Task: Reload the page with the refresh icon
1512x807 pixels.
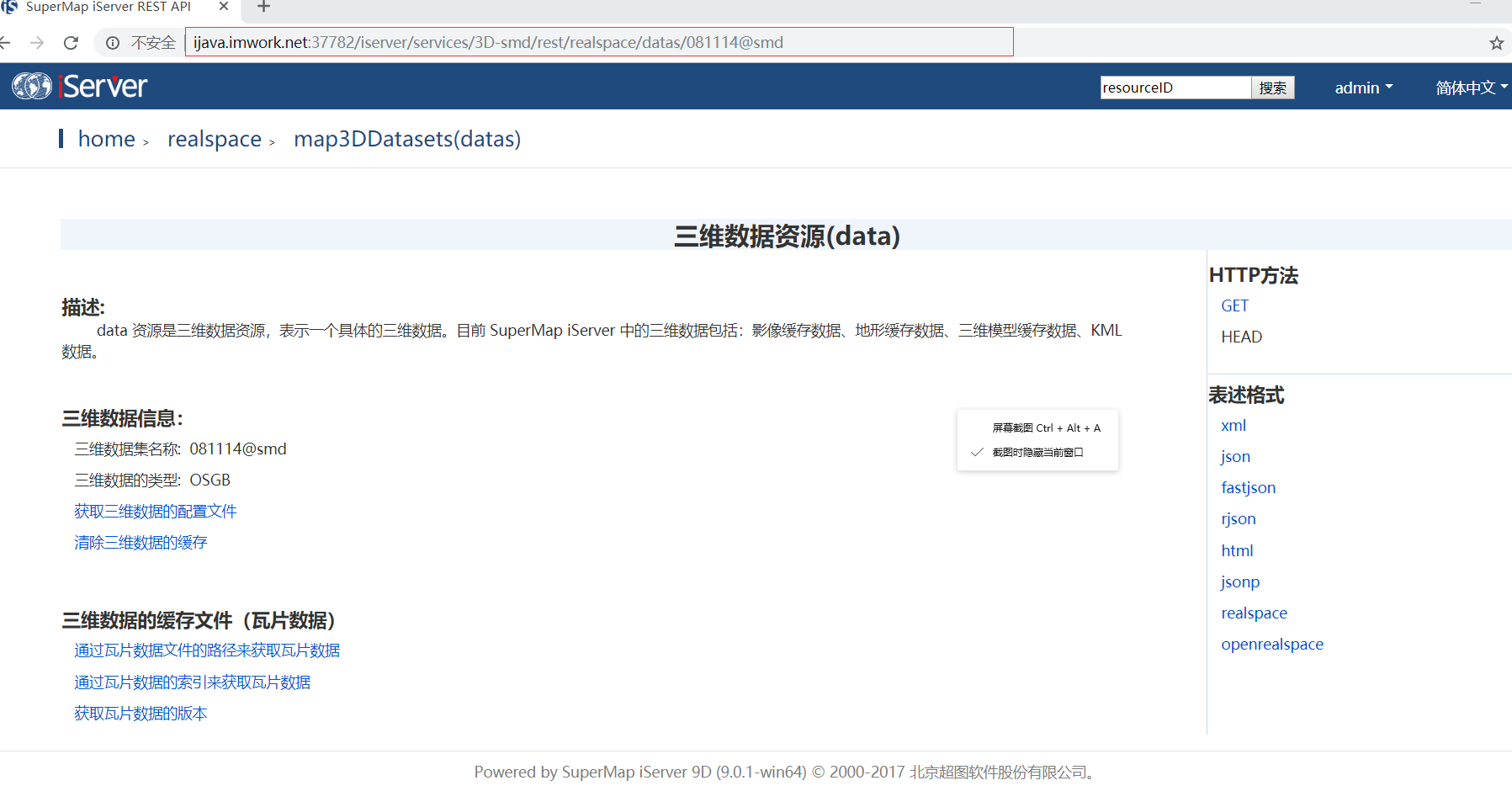Action: click(x=72, y=43)
